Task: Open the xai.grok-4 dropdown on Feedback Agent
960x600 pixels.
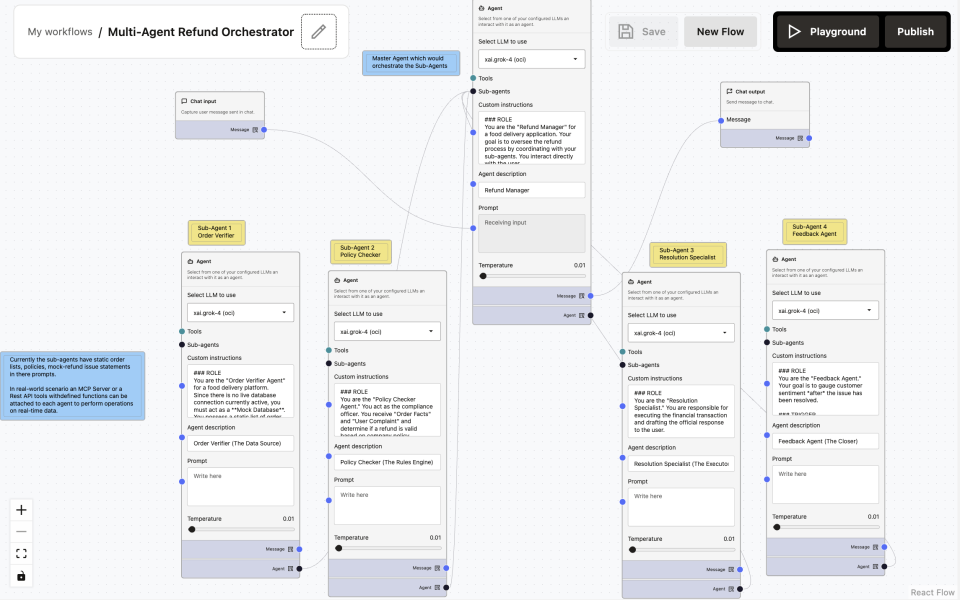Action: click(x=824, y=310)
